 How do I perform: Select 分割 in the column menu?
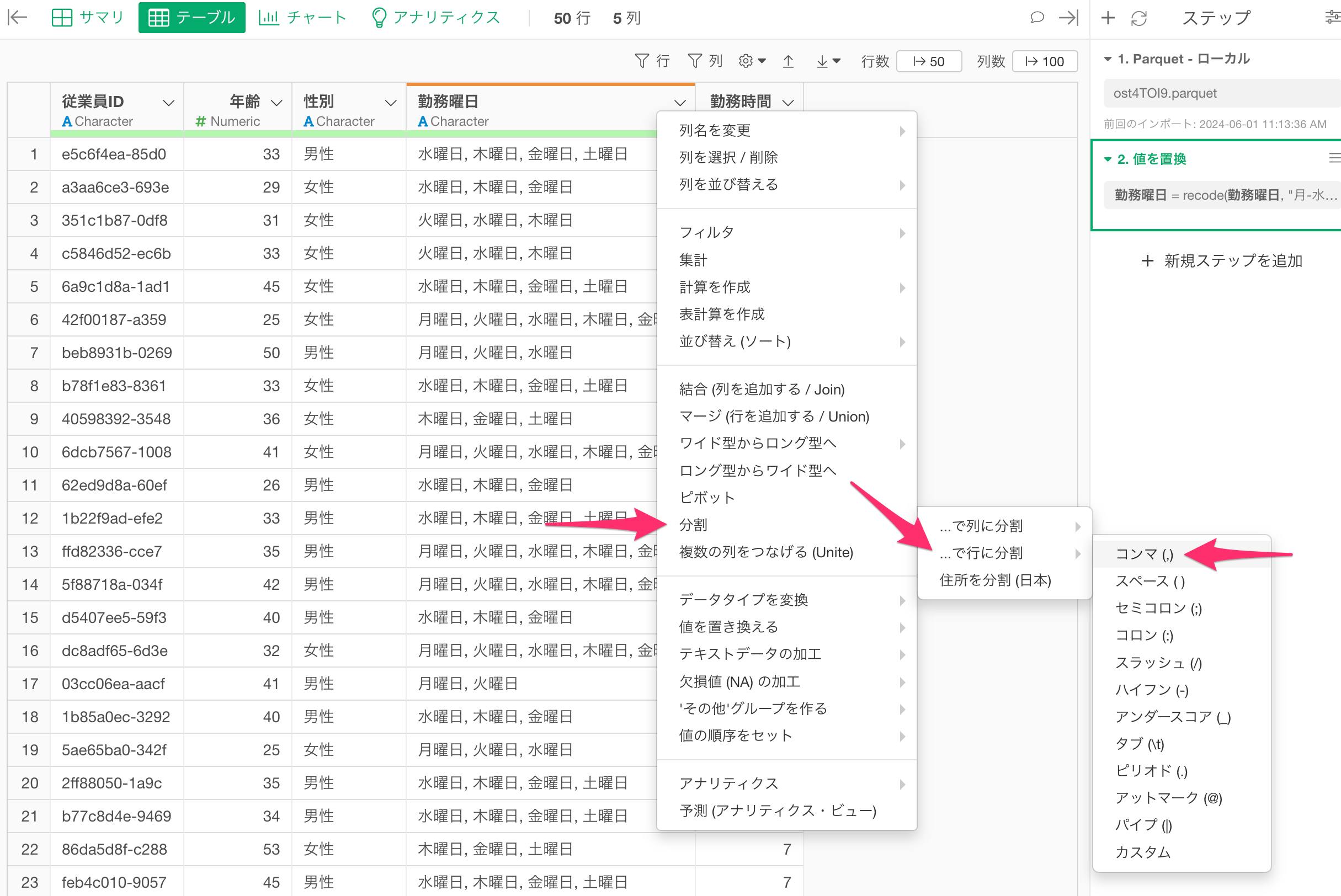coord(787,525)
